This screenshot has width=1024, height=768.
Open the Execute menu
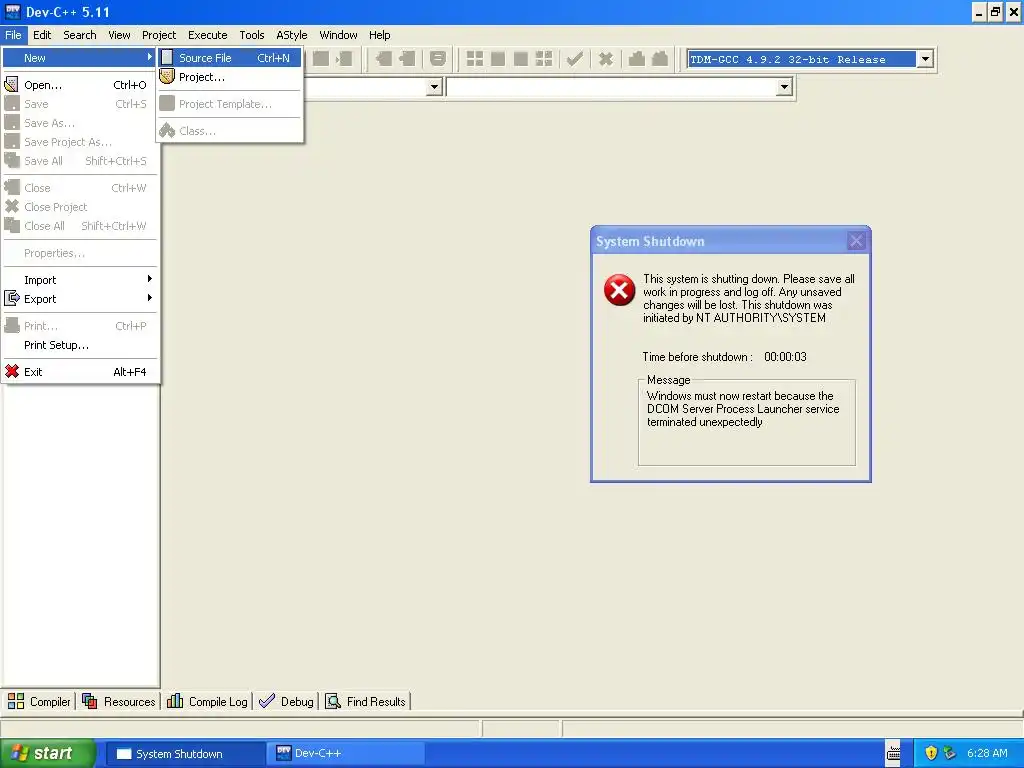pyautogui.click(x=208, y=35)
